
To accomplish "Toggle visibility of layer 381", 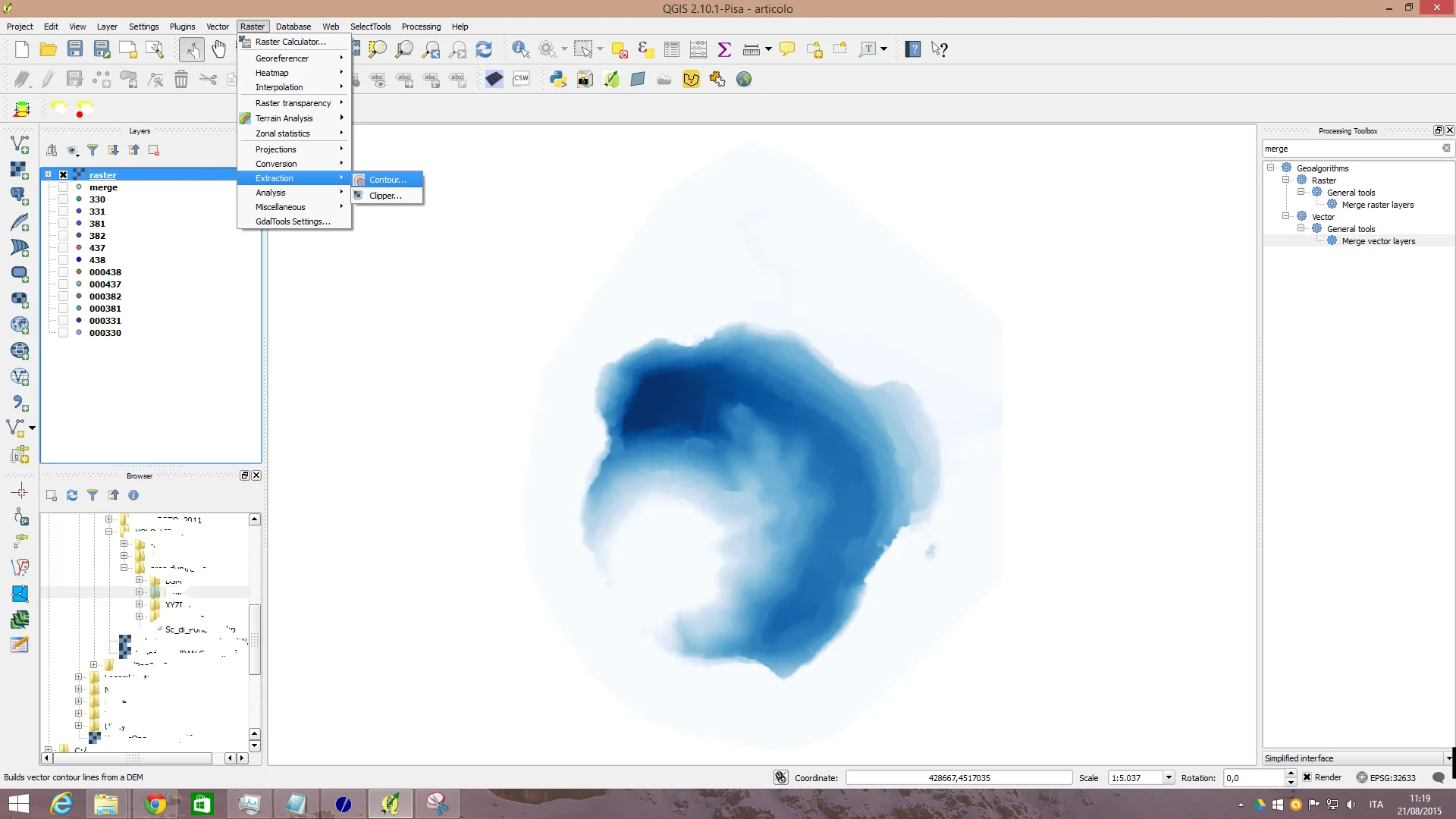I will tap(64, 224).
